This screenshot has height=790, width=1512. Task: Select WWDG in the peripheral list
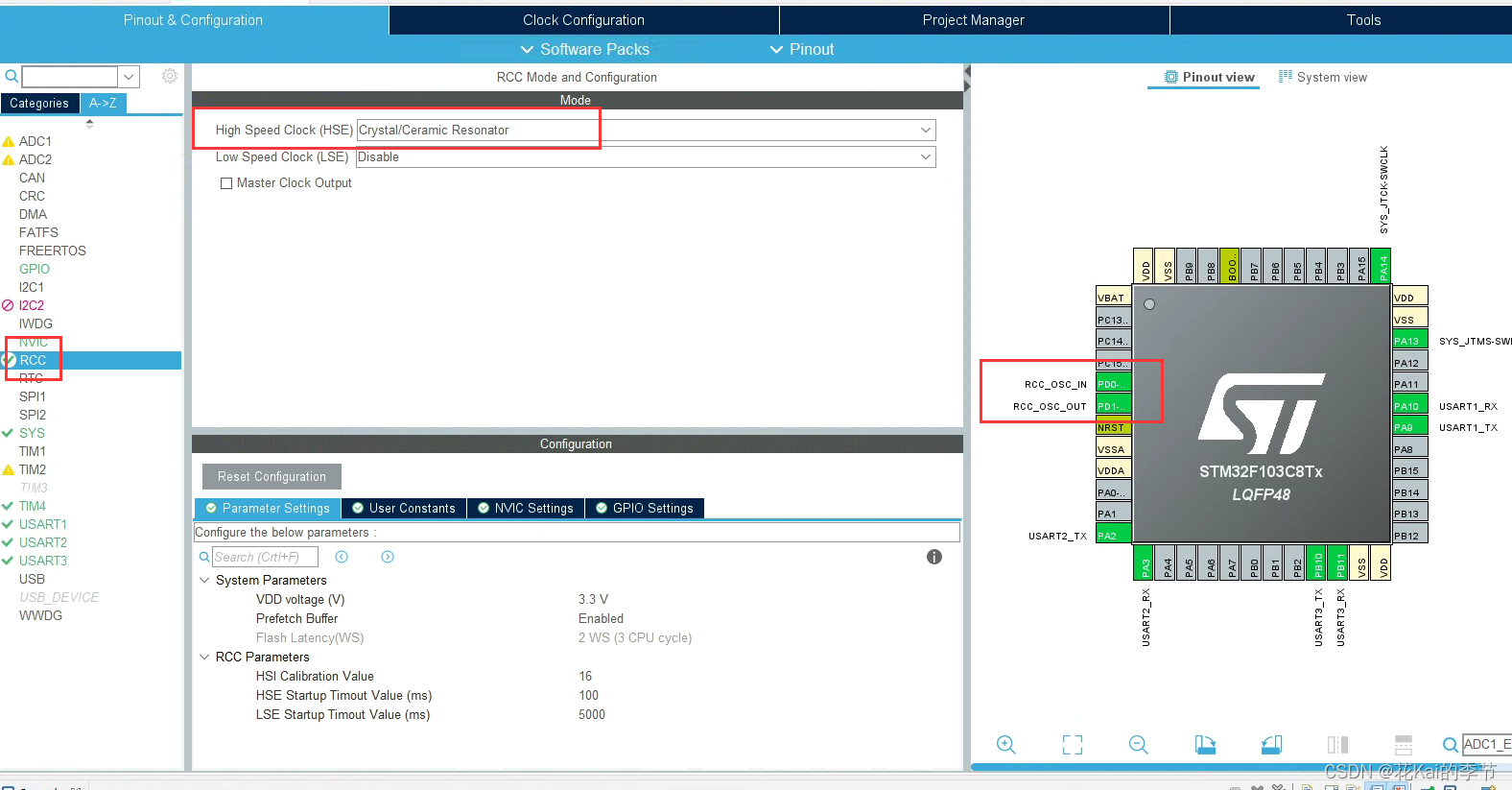tap(40, 615)
